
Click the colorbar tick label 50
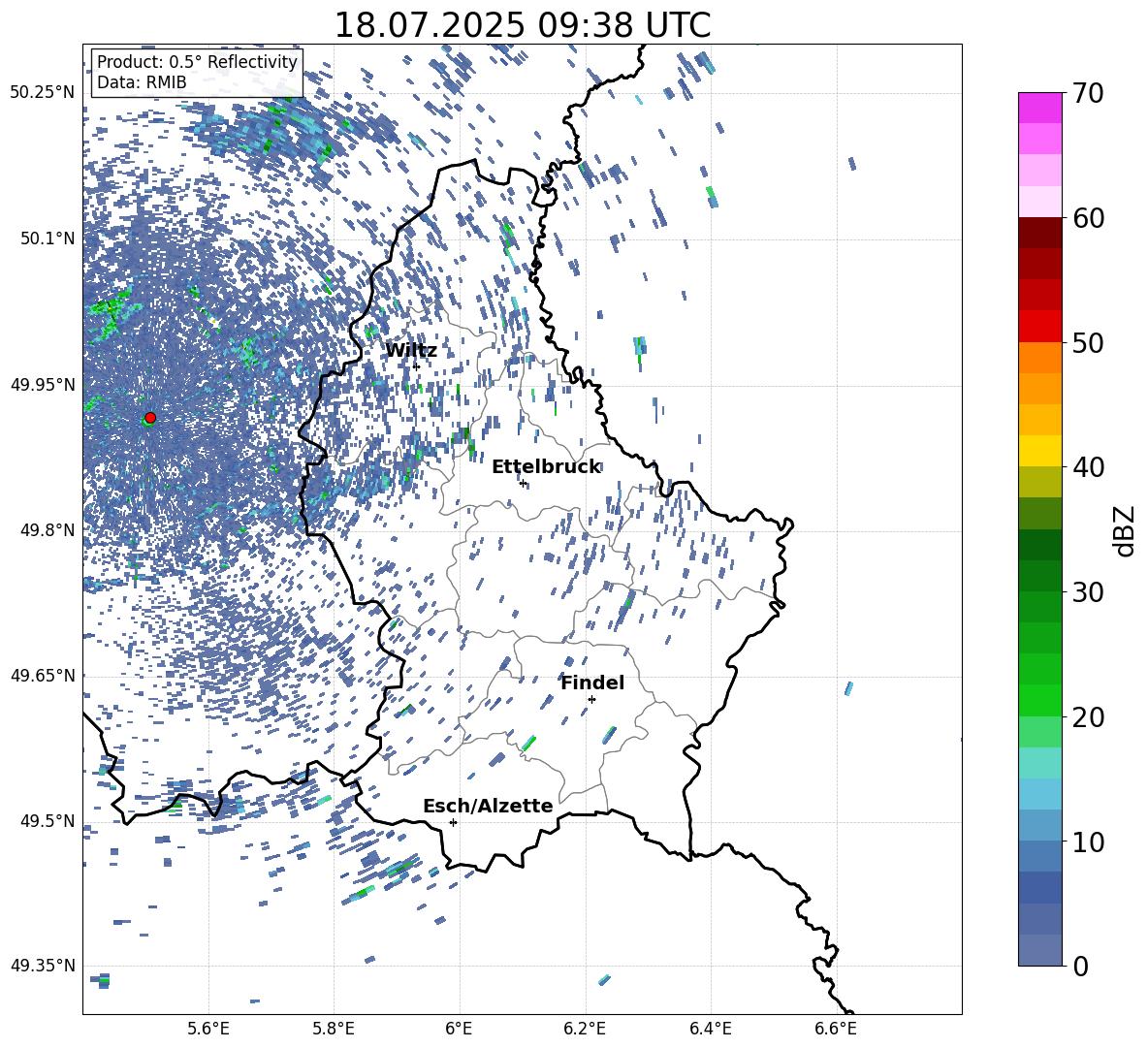pos(1088,342)
